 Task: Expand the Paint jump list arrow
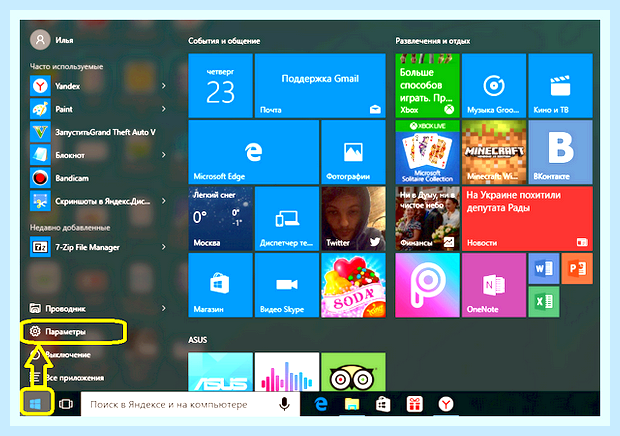click(163, 109)
